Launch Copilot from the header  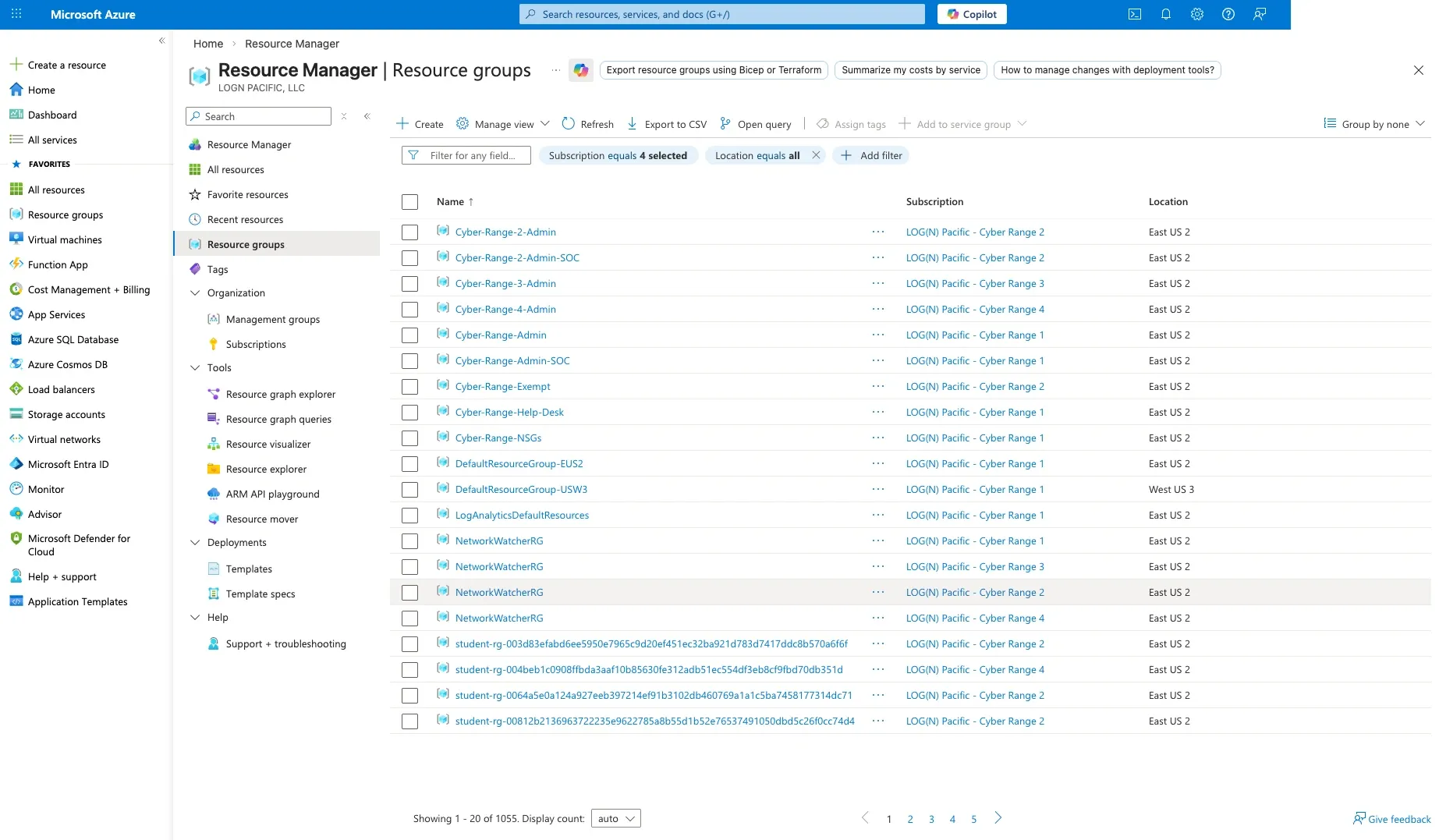click(972, 14)
